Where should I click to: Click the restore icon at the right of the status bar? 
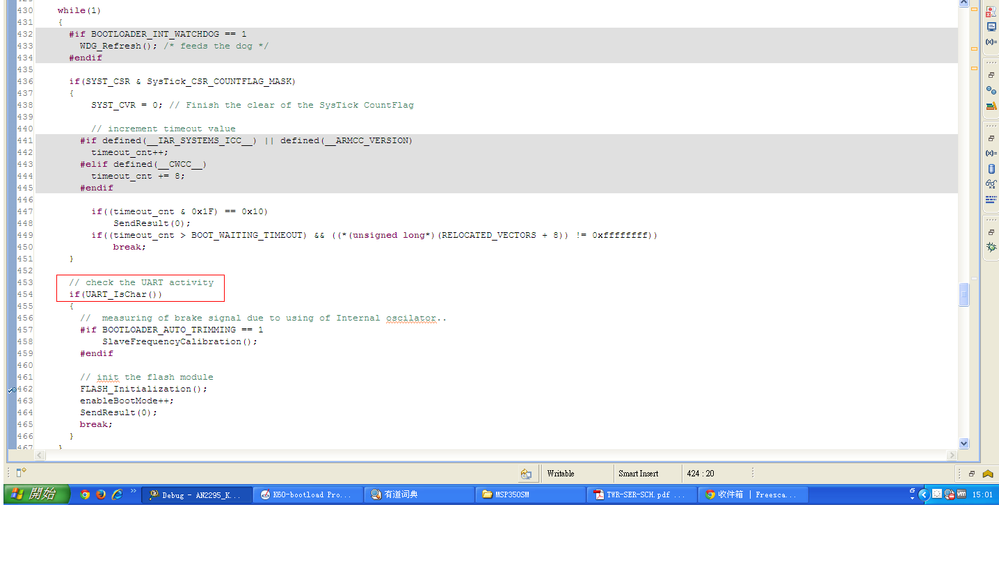(972, 474)
